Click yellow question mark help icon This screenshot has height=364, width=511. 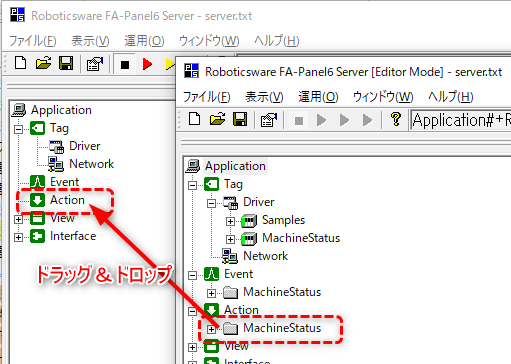coord(396,119)
